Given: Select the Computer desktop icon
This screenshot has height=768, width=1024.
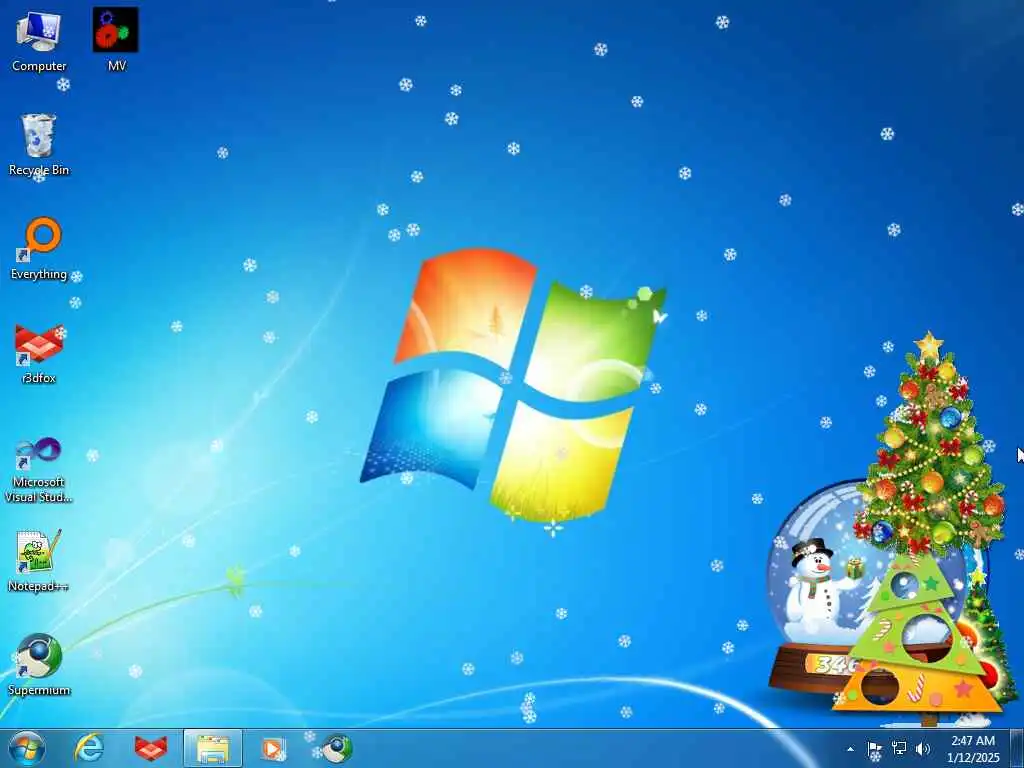Looking at the screenshot, I should [39, 41].
